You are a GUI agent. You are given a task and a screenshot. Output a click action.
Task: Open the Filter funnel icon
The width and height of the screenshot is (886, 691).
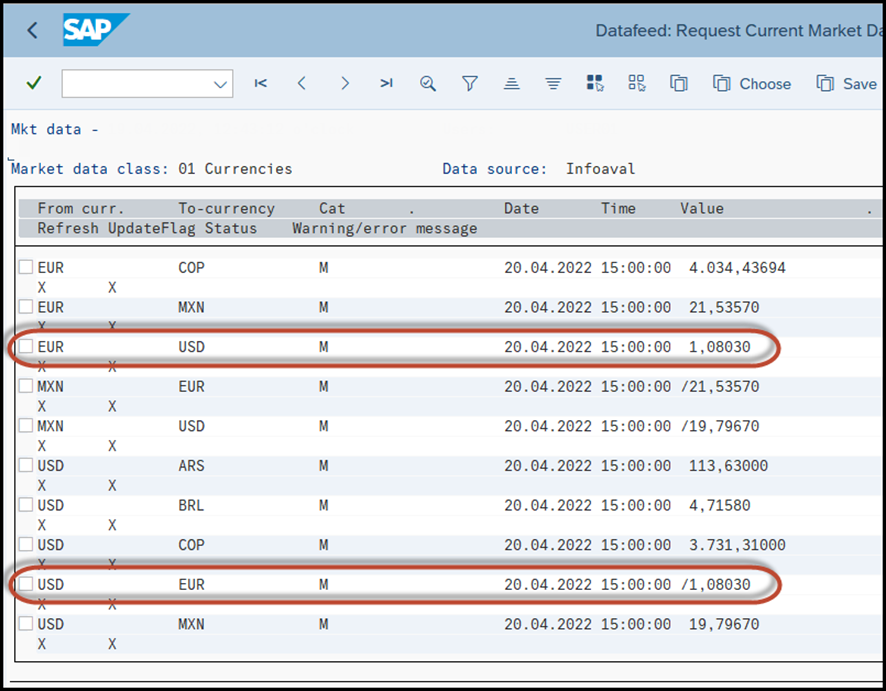469,84
